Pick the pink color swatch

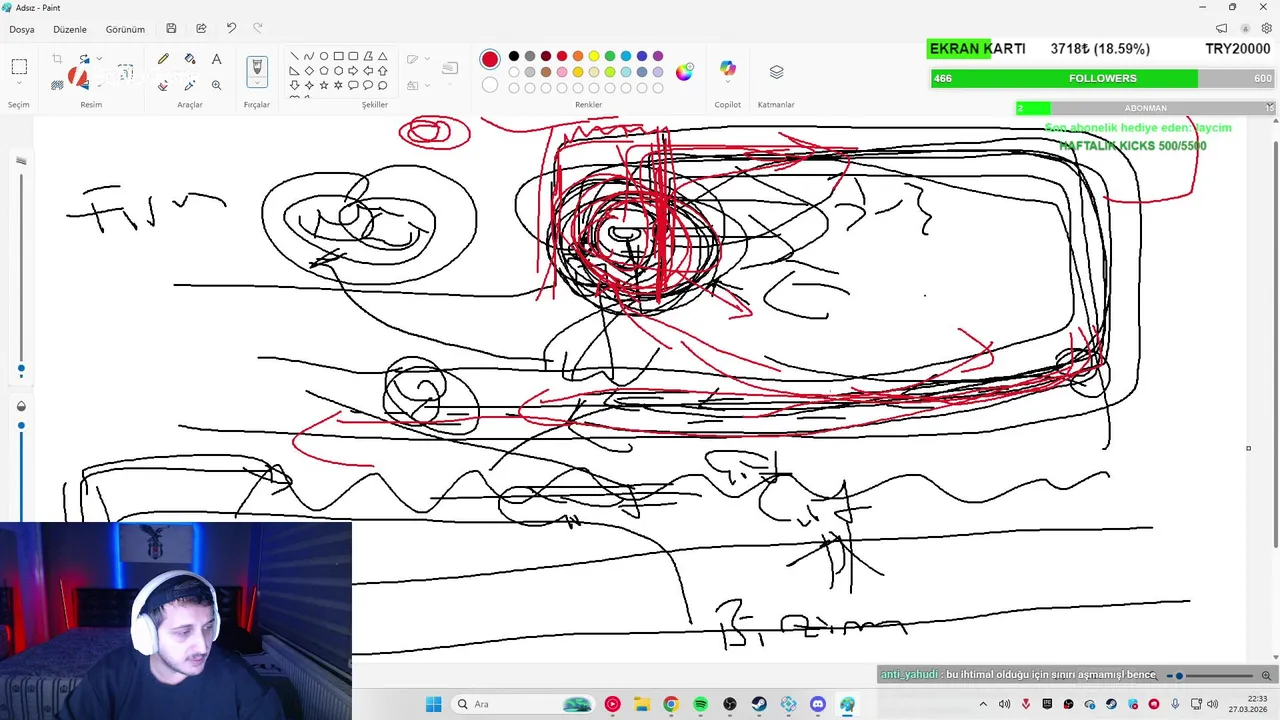pos(562,72)
